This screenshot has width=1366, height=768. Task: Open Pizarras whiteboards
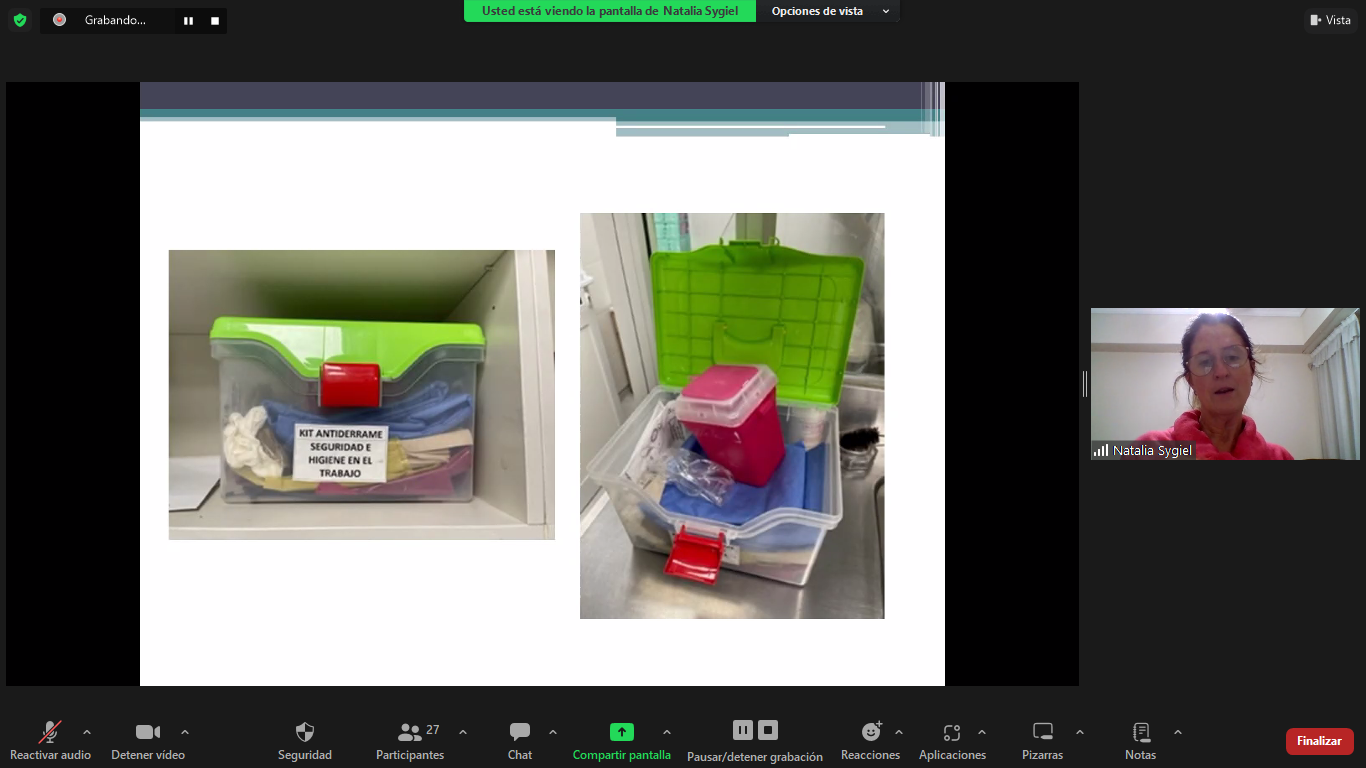(1043, 740)
